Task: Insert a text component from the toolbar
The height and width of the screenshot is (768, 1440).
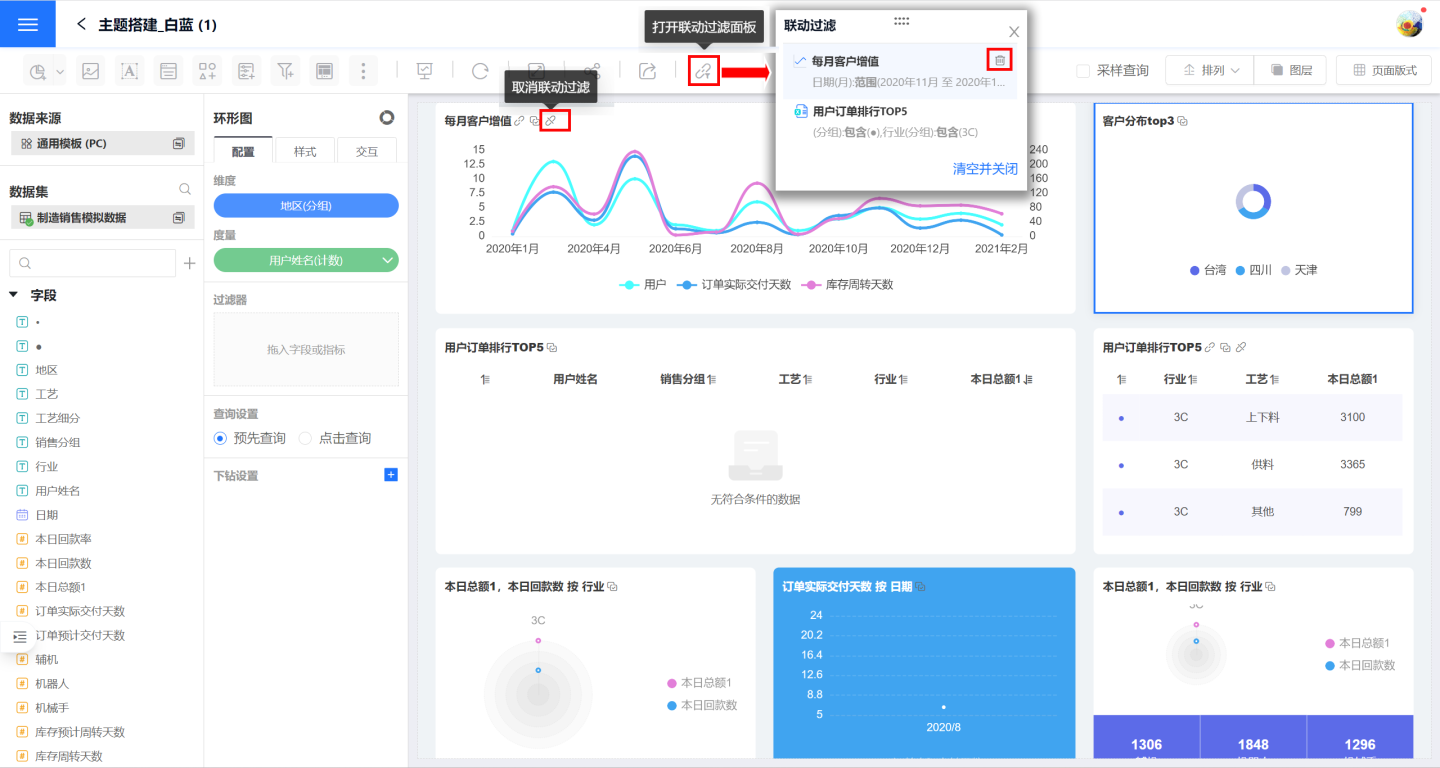Action: 129,71
